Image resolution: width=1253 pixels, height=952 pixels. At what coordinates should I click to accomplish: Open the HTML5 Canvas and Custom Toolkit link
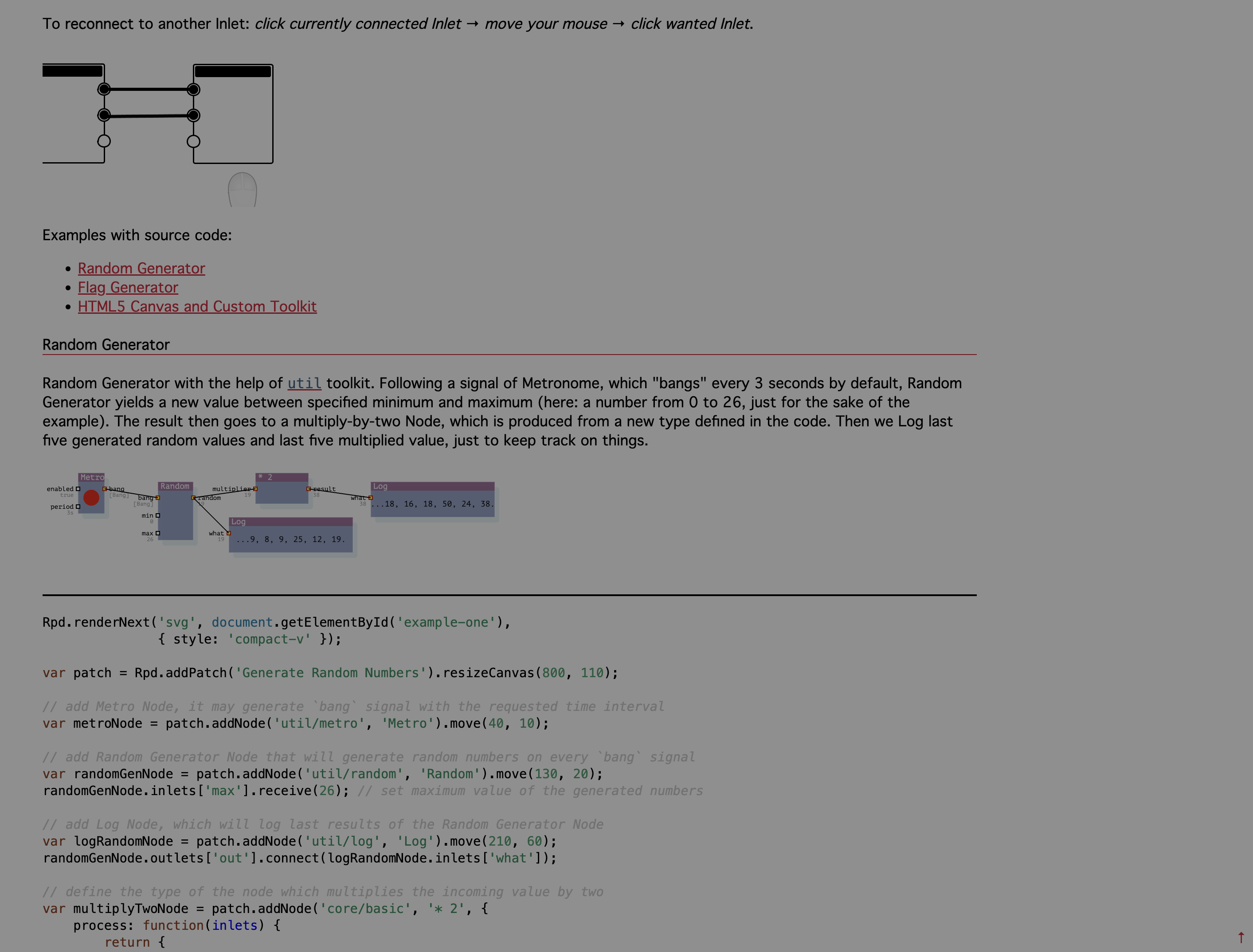pos(197,307)
